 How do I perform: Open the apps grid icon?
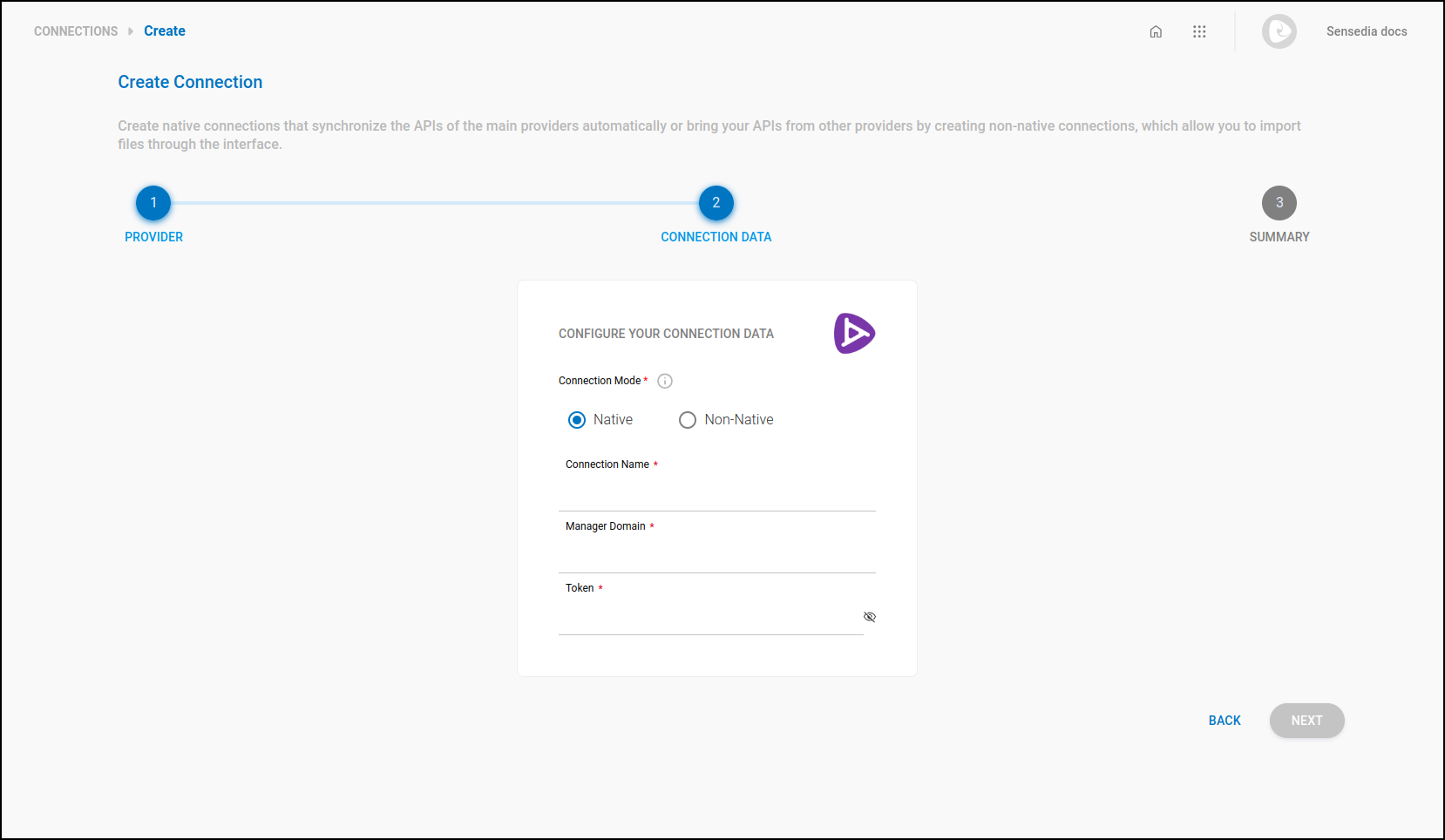[x=1200, y=31]
